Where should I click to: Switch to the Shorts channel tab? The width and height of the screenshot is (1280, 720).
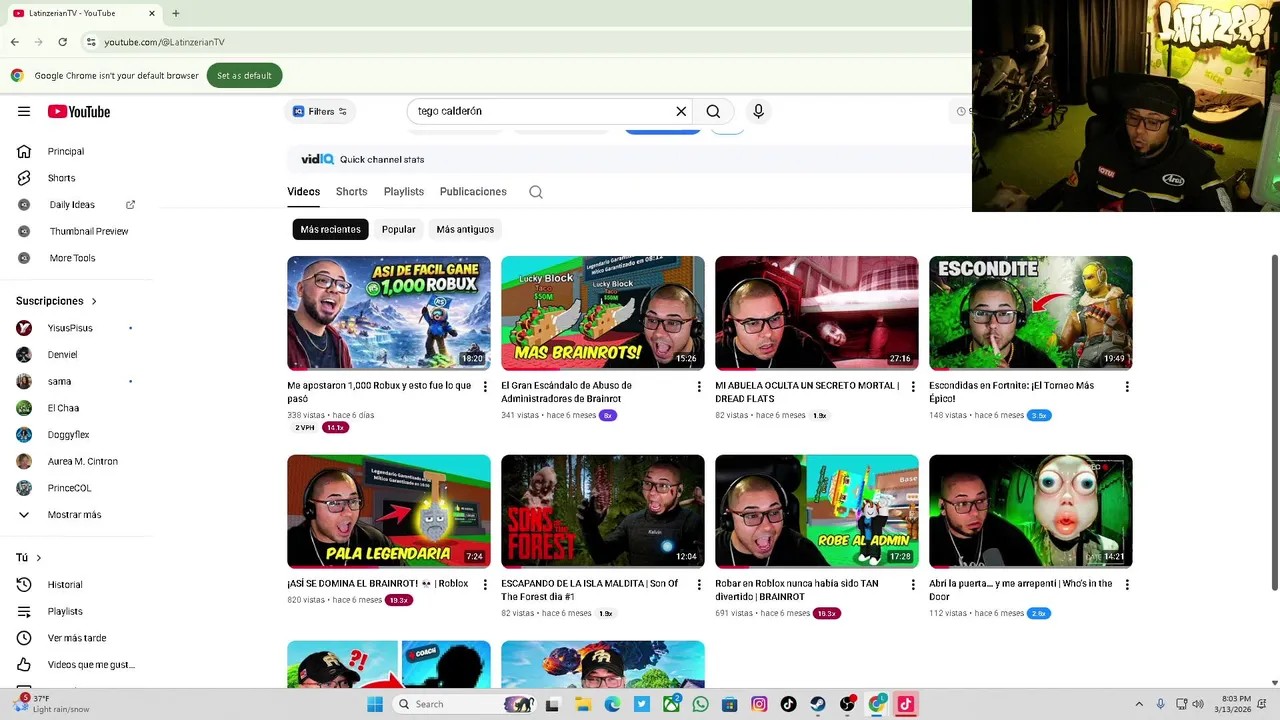click(x=351, y=192)
